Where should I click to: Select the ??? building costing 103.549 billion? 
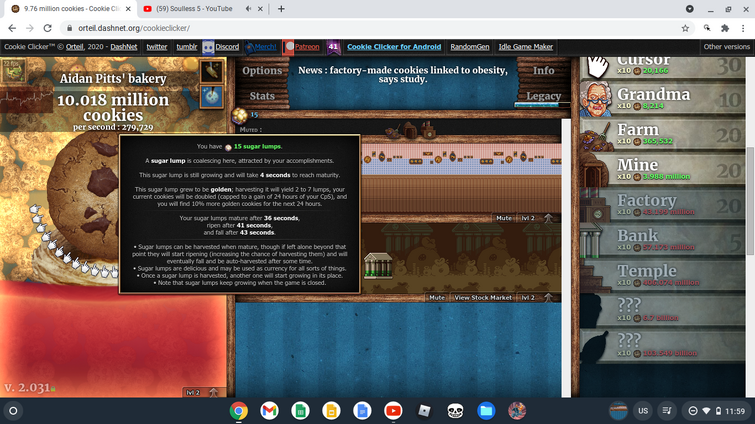coord(663,346)
